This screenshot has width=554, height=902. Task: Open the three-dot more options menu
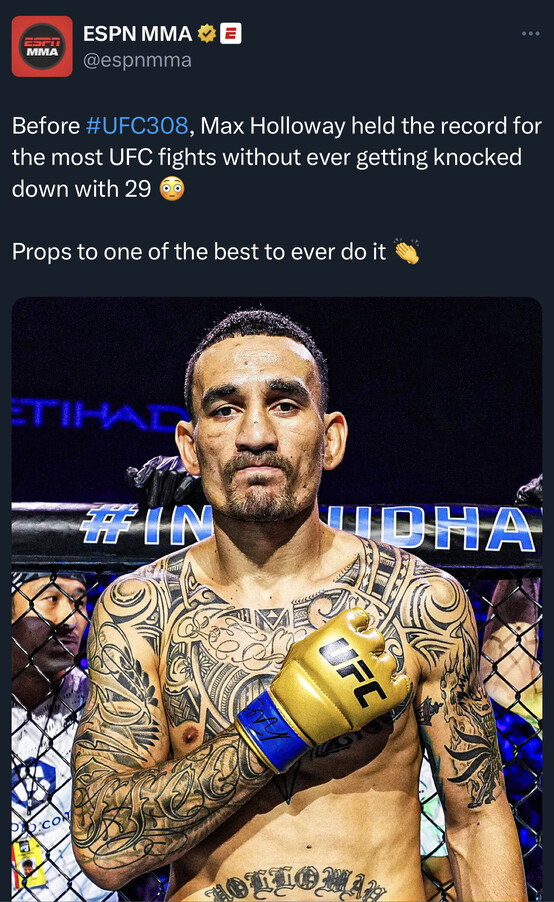(x=530, y=34)
